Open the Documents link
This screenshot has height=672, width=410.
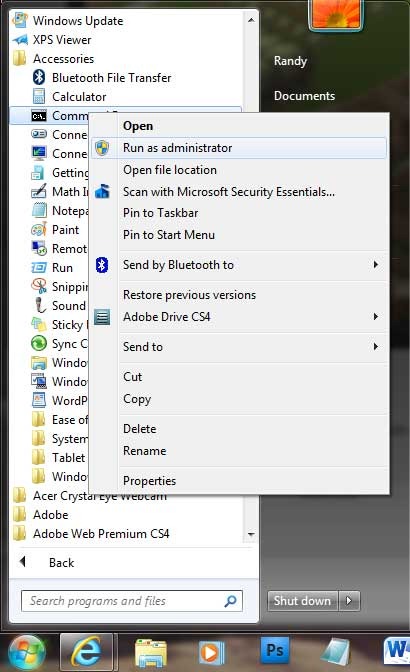click(x=305, y=96)
